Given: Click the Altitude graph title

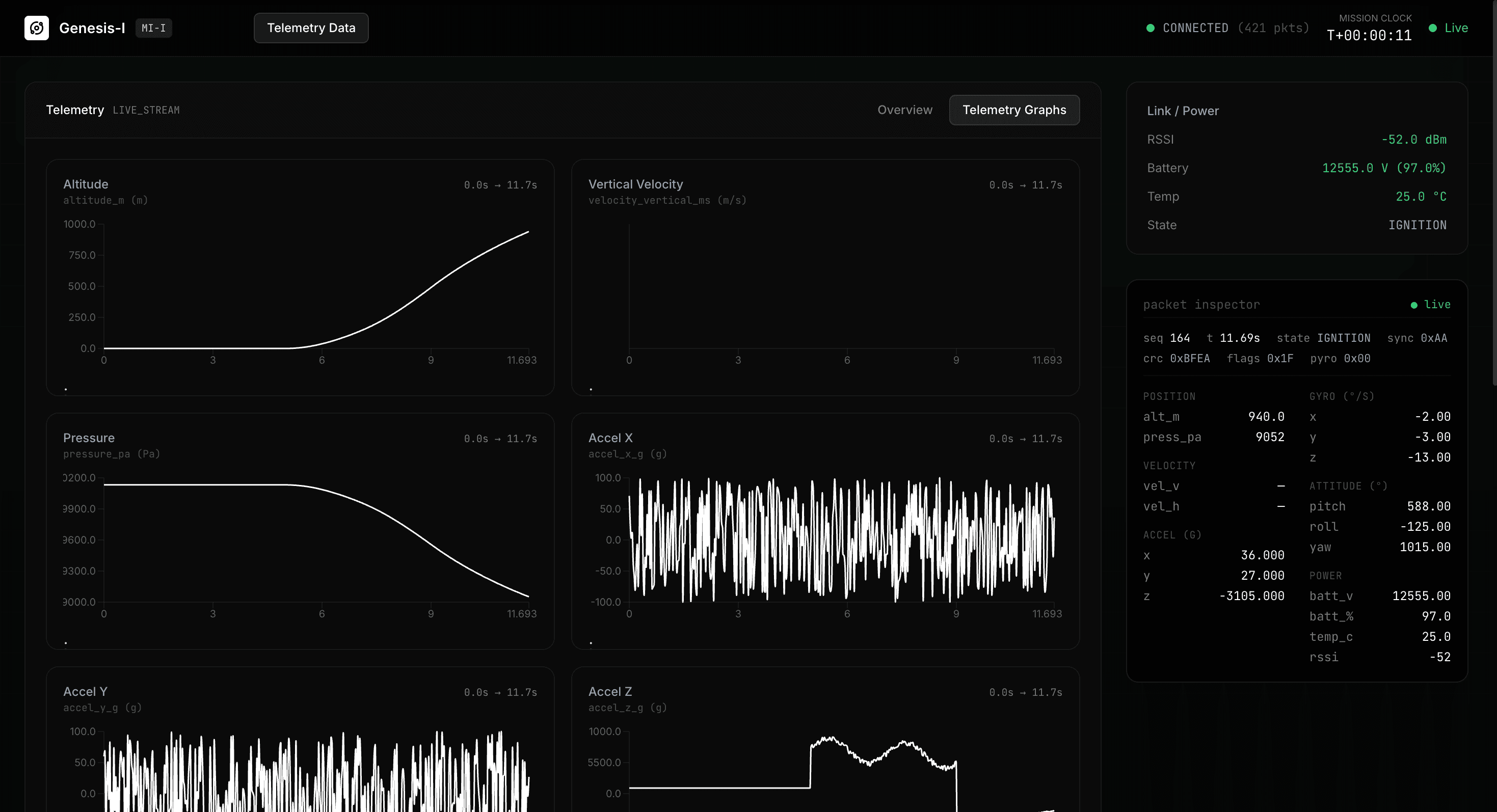Looking at the screenshot, I should tap(86, 184).
